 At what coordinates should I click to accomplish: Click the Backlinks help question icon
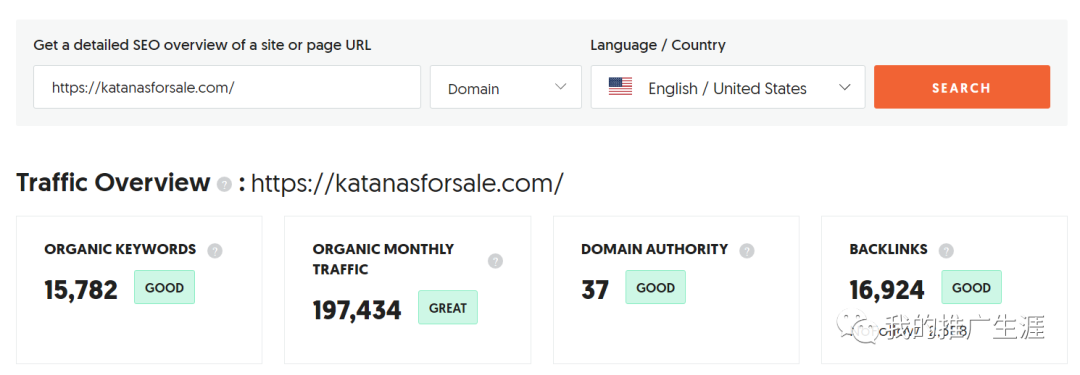(946, 251)
